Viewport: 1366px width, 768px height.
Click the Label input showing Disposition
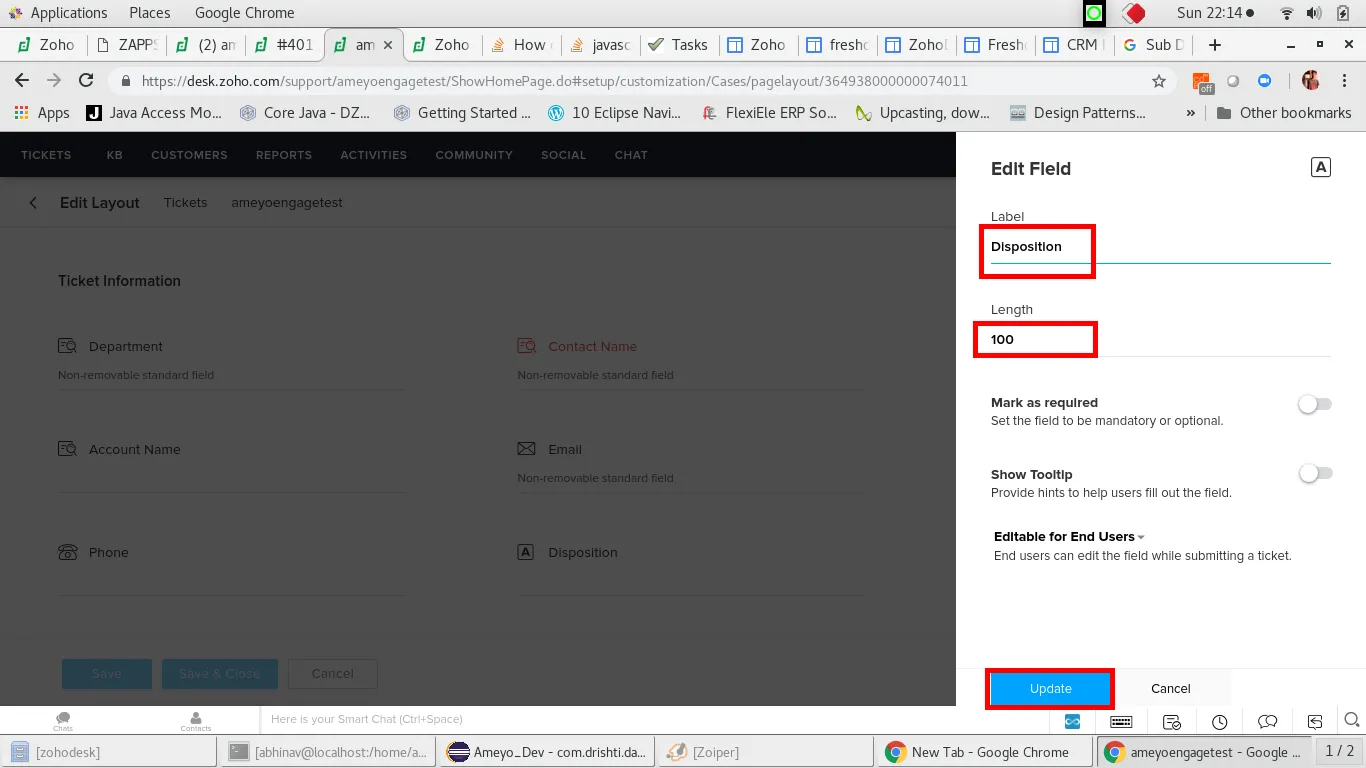[x=1160, y=247]
